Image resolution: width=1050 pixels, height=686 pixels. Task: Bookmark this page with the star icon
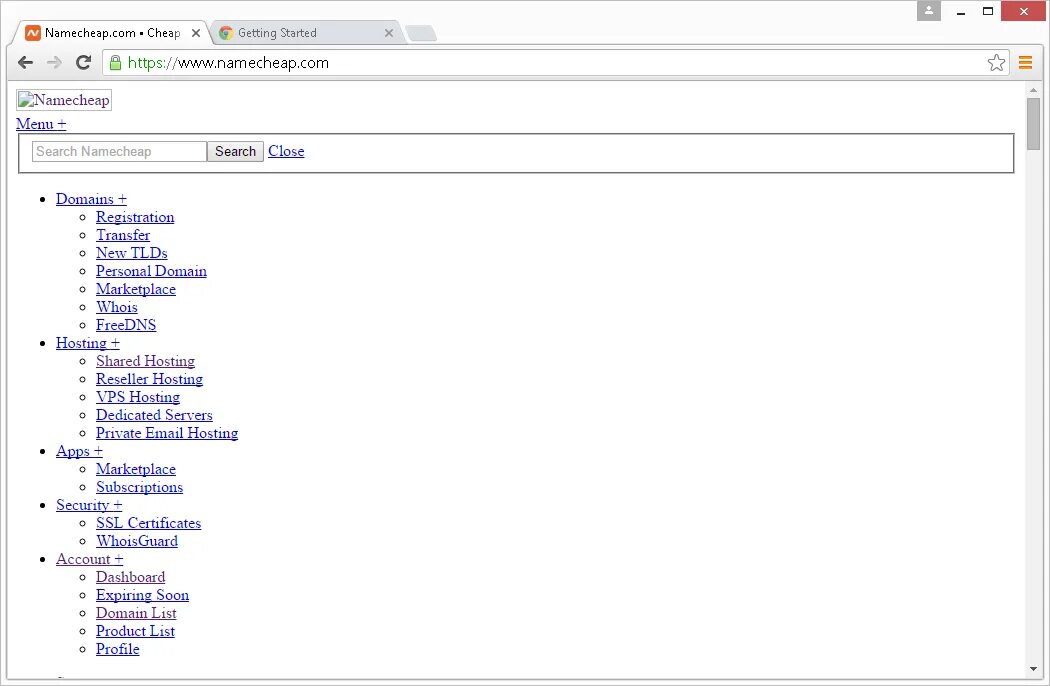point(996,63)
